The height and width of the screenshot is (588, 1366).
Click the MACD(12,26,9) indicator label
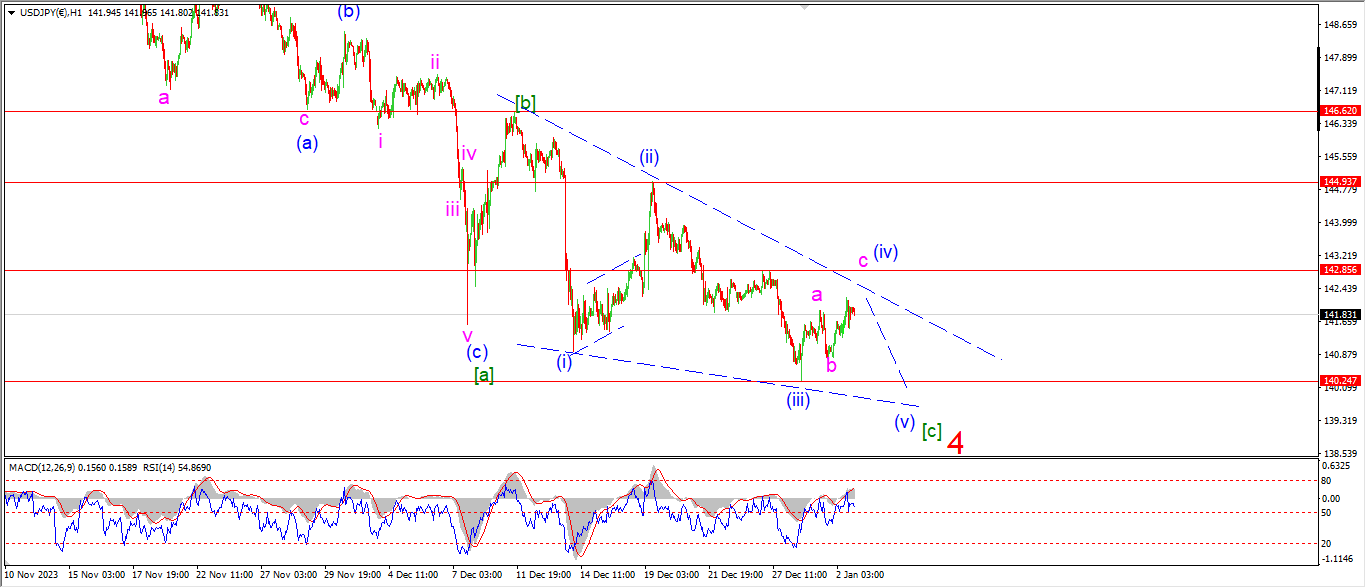coord(43,468)
